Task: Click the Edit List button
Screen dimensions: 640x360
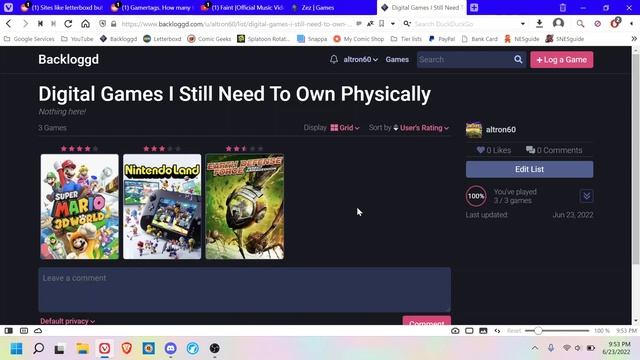Action: coord(529,169)
